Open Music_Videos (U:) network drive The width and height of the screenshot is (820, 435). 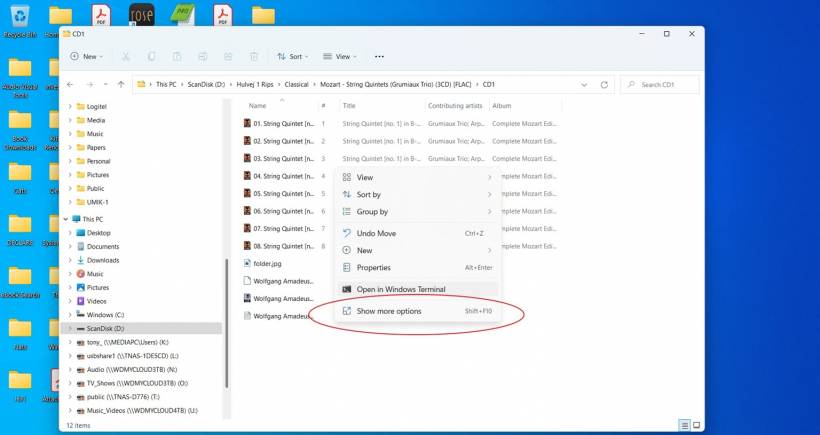137,411
